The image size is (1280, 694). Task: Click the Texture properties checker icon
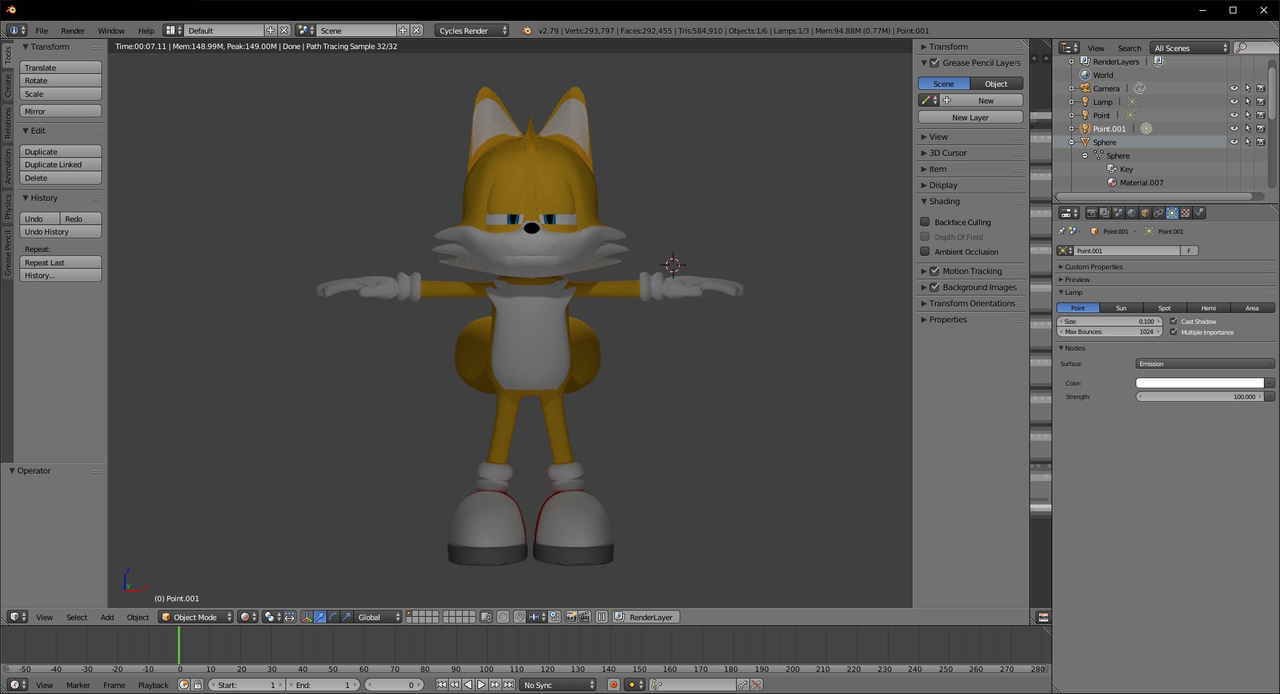pos(1185,213)
